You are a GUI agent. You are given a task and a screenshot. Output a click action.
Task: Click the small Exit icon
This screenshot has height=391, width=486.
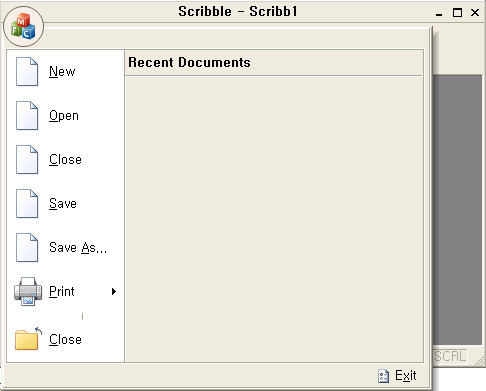pos(383,376)
